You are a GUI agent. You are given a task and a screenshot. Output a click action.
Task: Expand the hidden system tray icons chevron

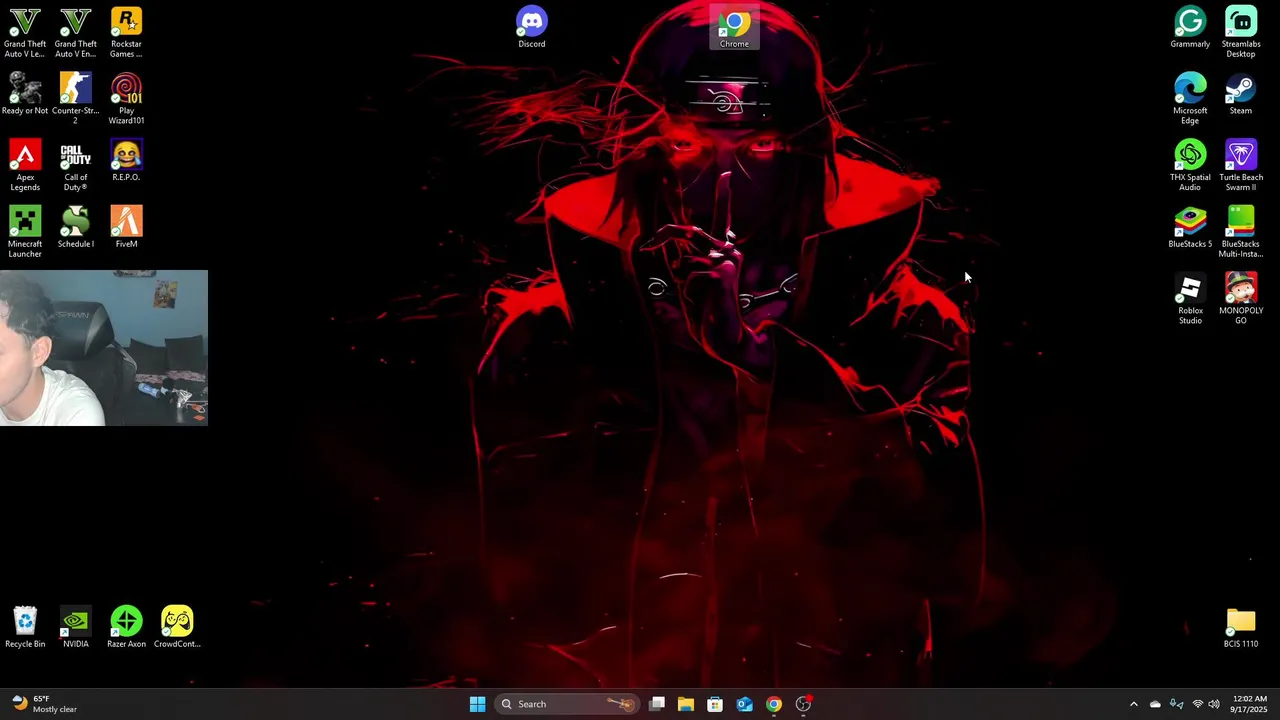pyautogui.click(x=1133, y=704)
